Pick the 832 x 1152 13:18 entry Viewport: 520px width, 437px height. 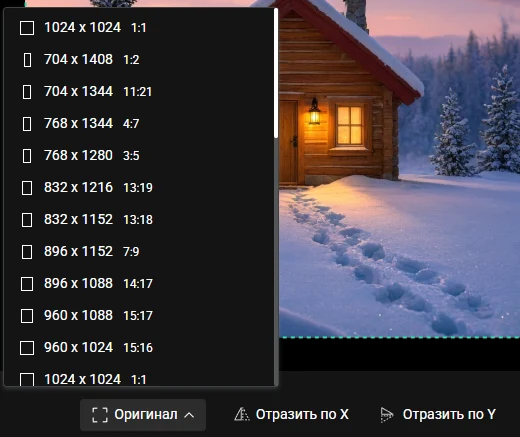click(139, 220)
